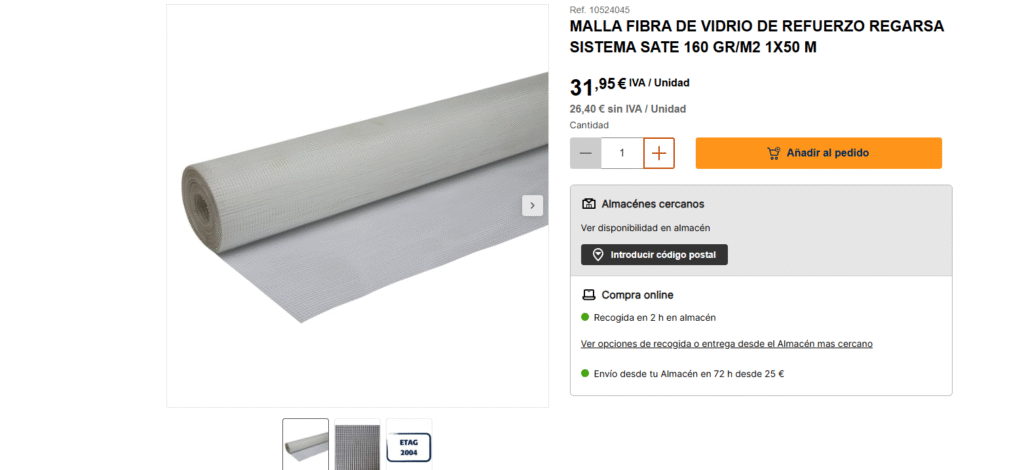Select the mesh close-up texture thumbnail
The width and height of the screenshot is (1024, 470).
click(357, 444)
